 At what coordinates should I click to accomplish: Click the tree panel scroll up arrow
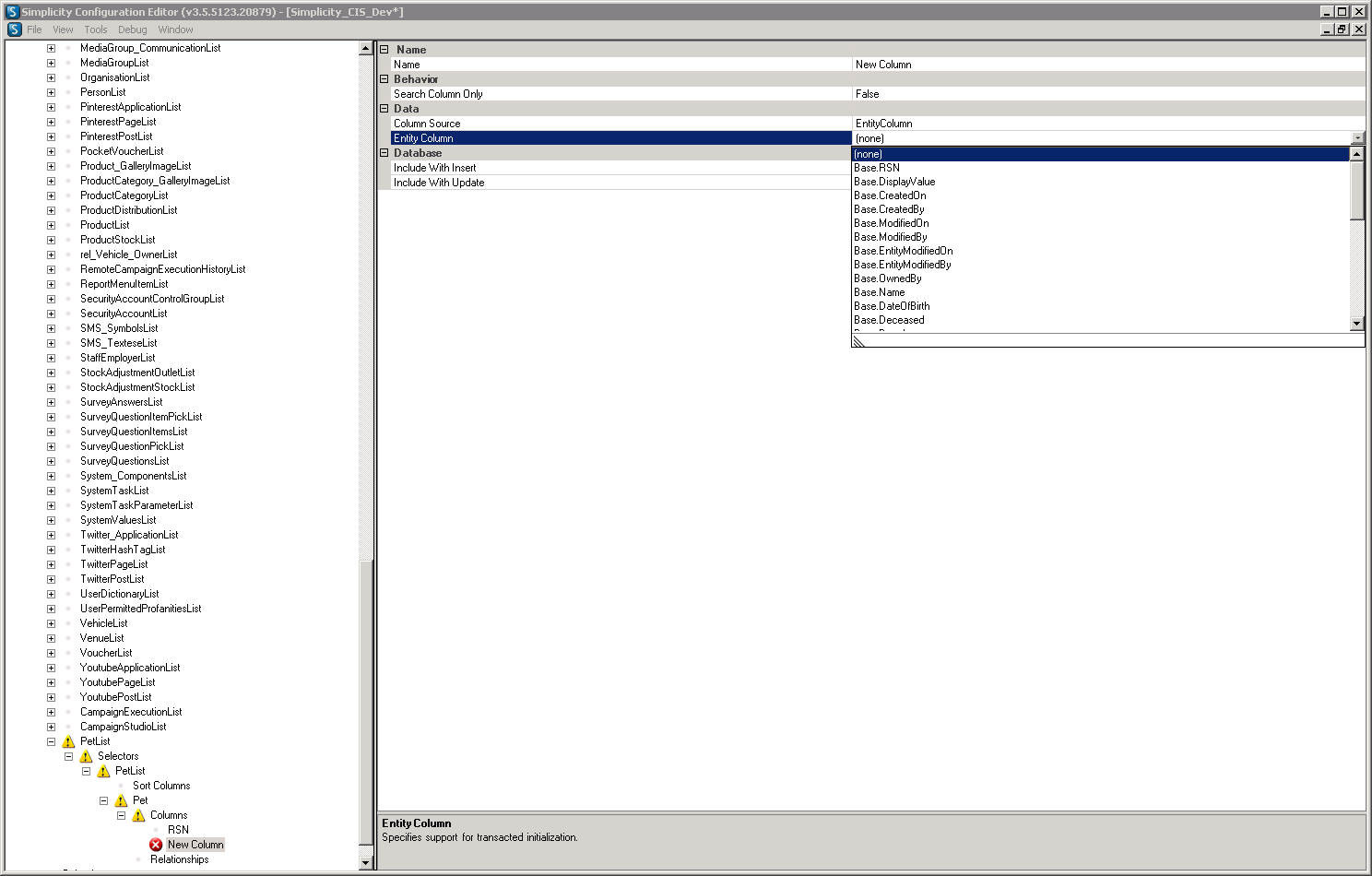pos(365,48)
